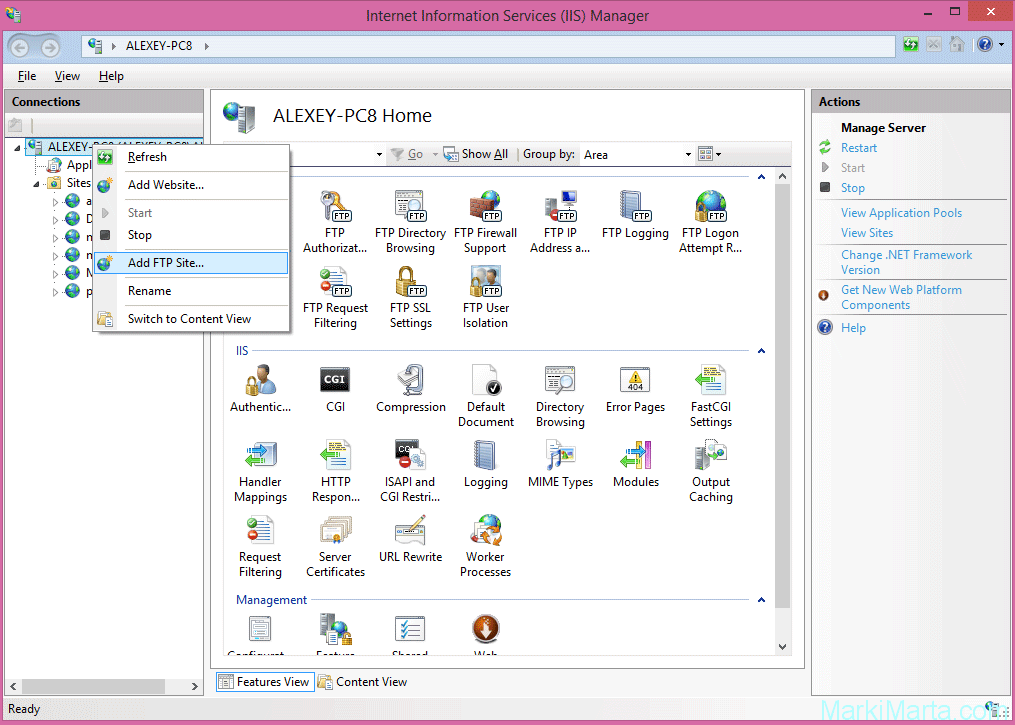1015x725 pixels.
Task: Expand the address bar ALEXEY-PC8 arrow
Action: click(206, 46)
